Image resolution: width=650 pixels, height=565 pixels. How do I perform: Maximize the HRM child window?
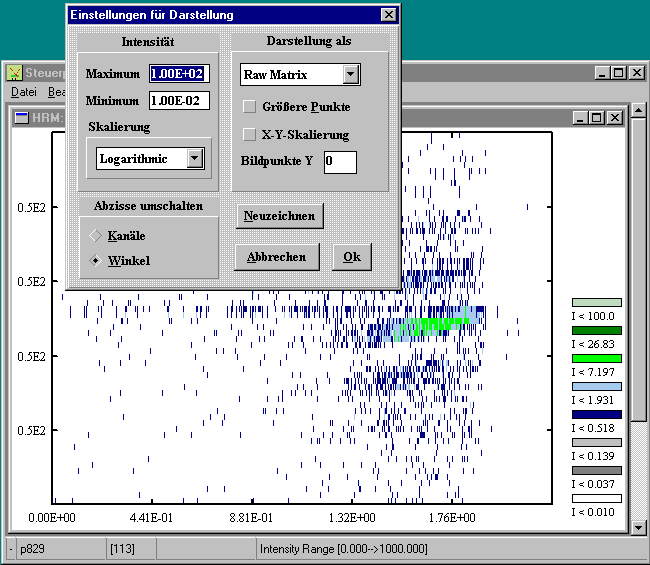(596, 118)
